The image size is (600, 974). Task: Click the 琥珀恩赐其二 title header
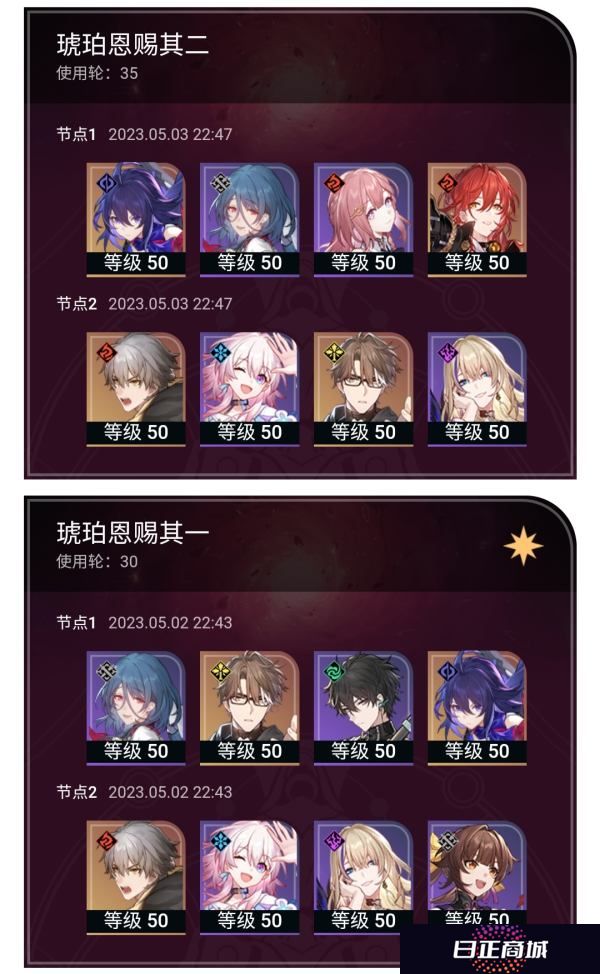(x=132, y=45)
